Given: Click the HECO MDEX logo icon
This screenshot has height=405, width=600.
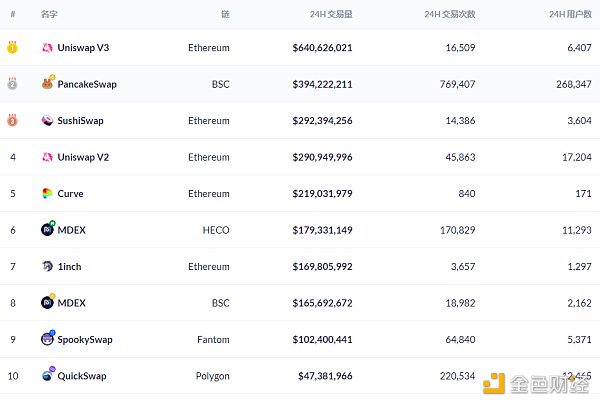Looking at the screenshot, I should coord(47,230).
